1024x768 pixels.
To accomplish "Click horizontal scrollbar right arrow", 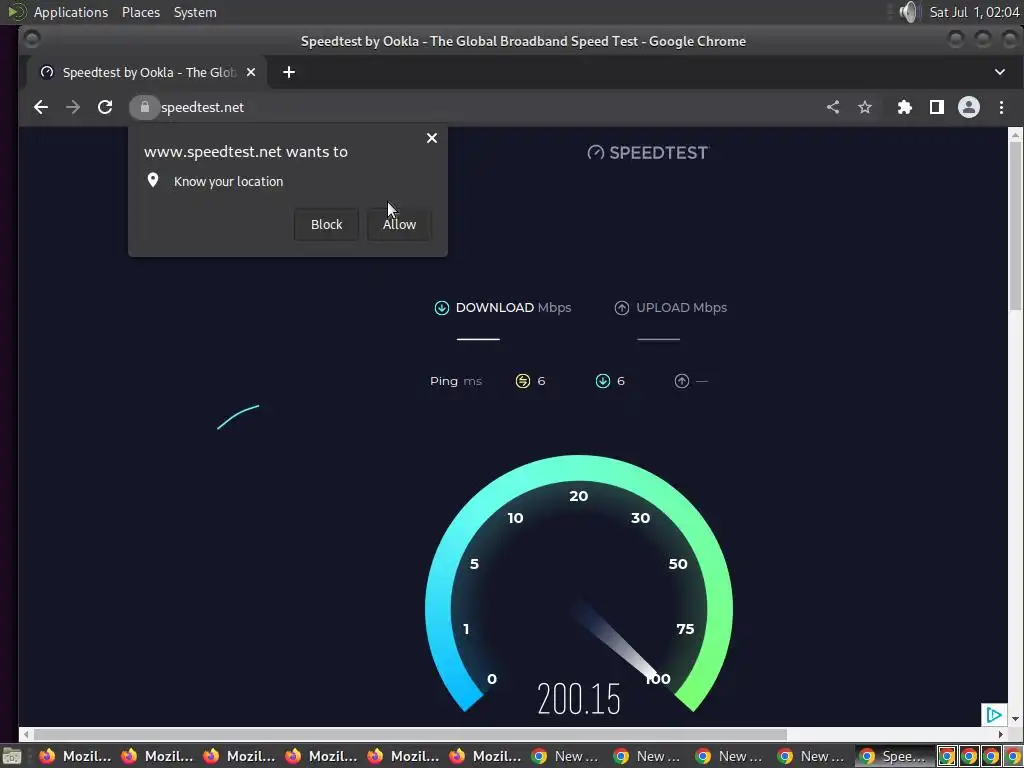I will point(1000,734).
